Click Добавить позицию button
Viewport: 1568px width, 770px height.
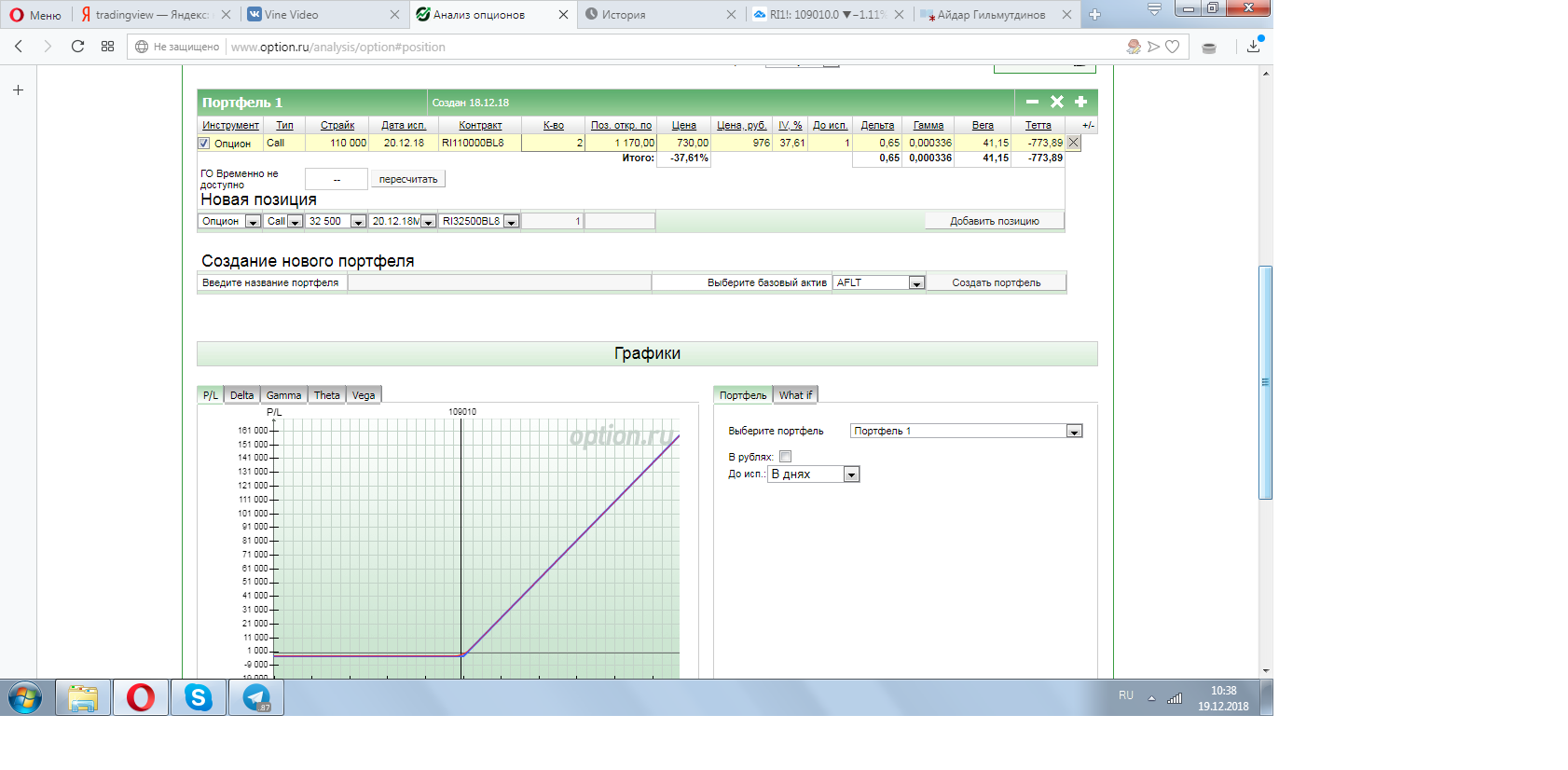tap(995, 221)
